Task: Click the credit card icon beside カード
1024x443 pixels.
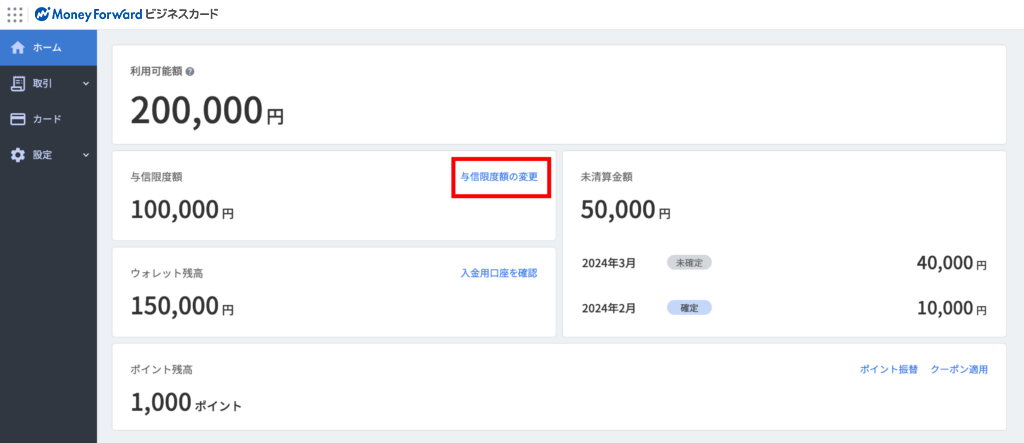Action: point(17,119)
